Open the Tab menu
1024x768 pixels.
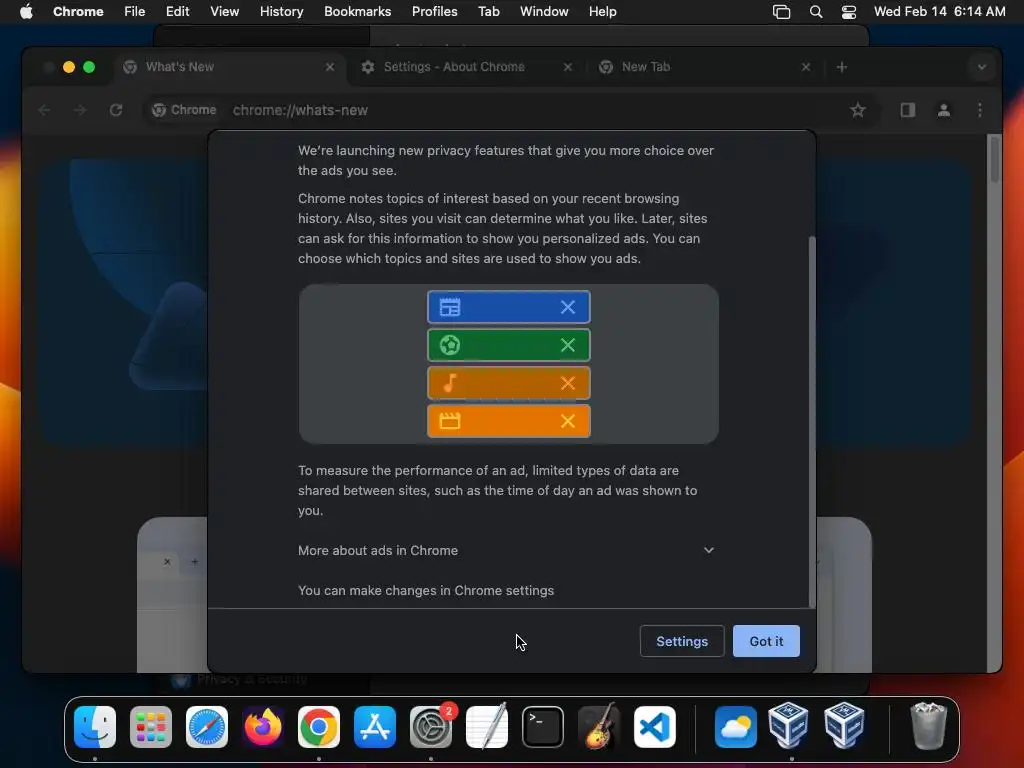tap(488, 12)
